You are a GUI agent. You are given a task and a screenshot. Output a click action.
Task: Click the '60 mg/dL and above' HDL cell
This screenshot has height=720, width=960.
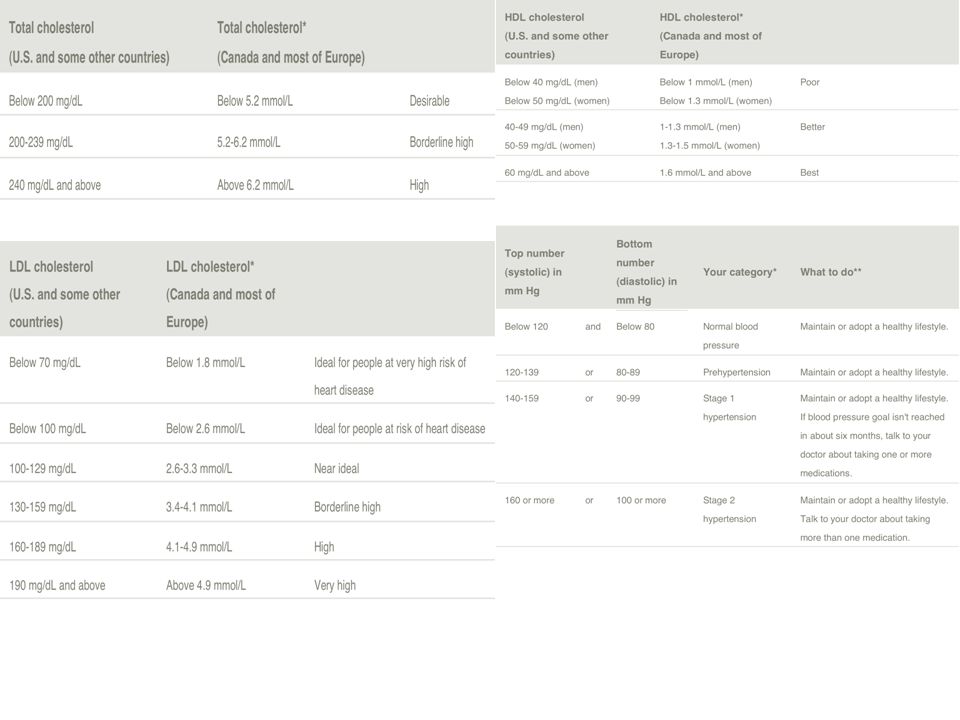pos(547,173)
